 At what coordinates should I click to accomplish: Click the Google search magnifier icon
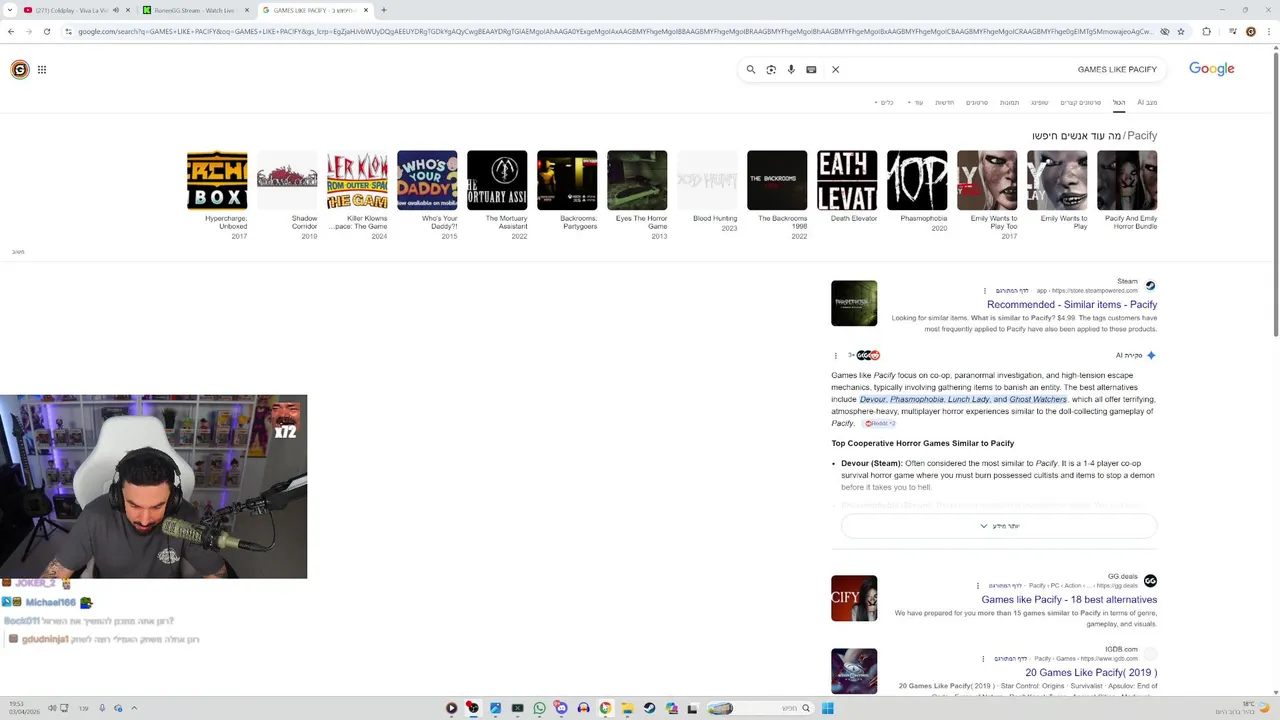(x=751, y=70)
